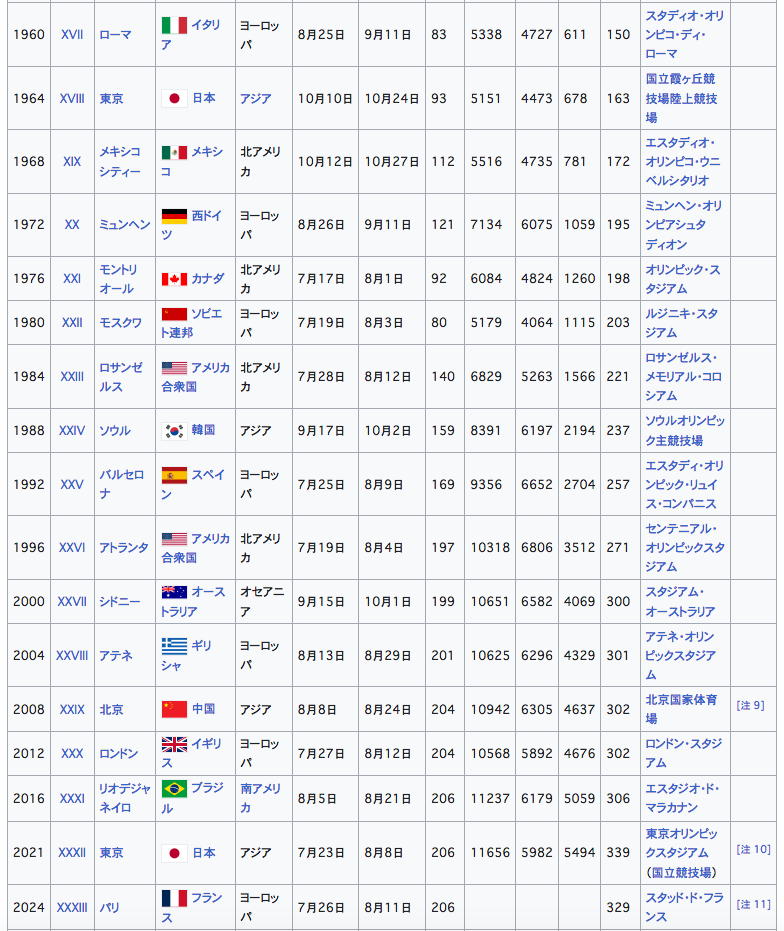The width and height of the screenshot is (784, 931).
Task: Click the Italy flag icon
Action: (x=174, y=25)
